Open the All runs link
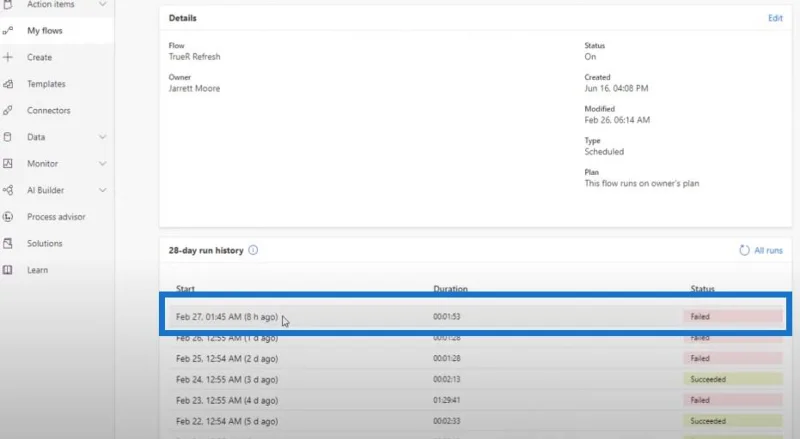The height and width of the screenshot is (439, 800). [x=768, y=250]
